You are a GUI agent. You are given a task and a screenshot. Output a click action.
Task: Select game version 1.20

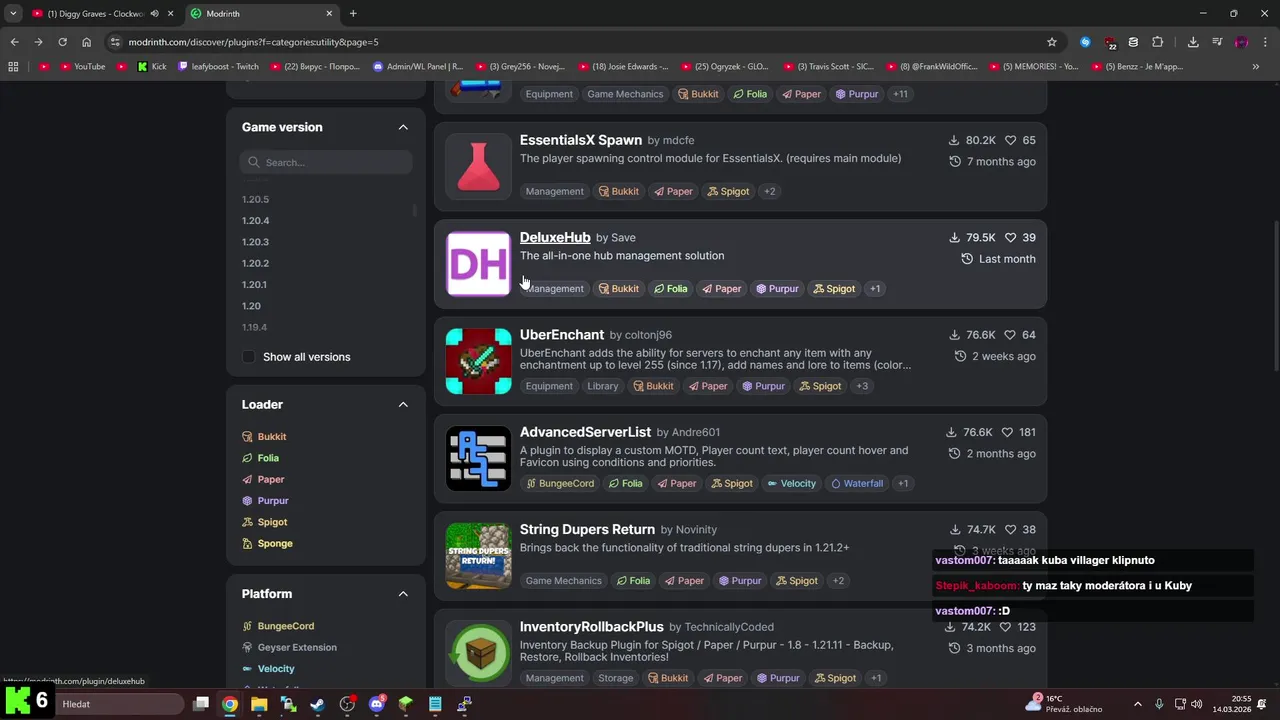[x=251, y=306]
